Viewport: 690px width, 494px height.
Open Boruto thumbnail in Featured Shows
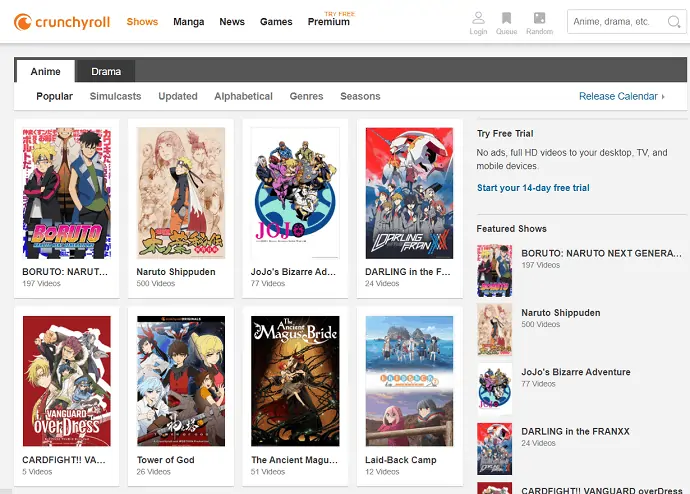pyautogui.click(x=495, y=271)
